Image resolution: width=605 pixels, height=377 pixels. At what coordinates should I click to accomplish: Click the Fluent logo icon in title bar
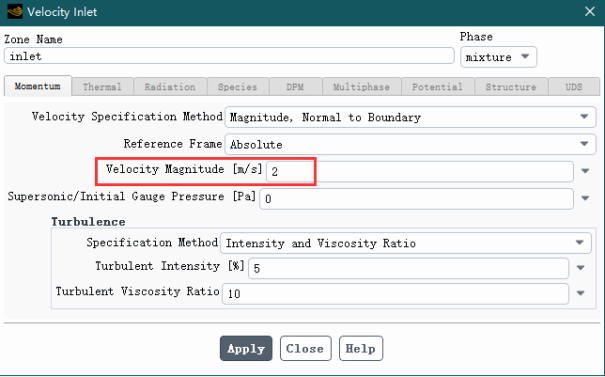(15, 12)
